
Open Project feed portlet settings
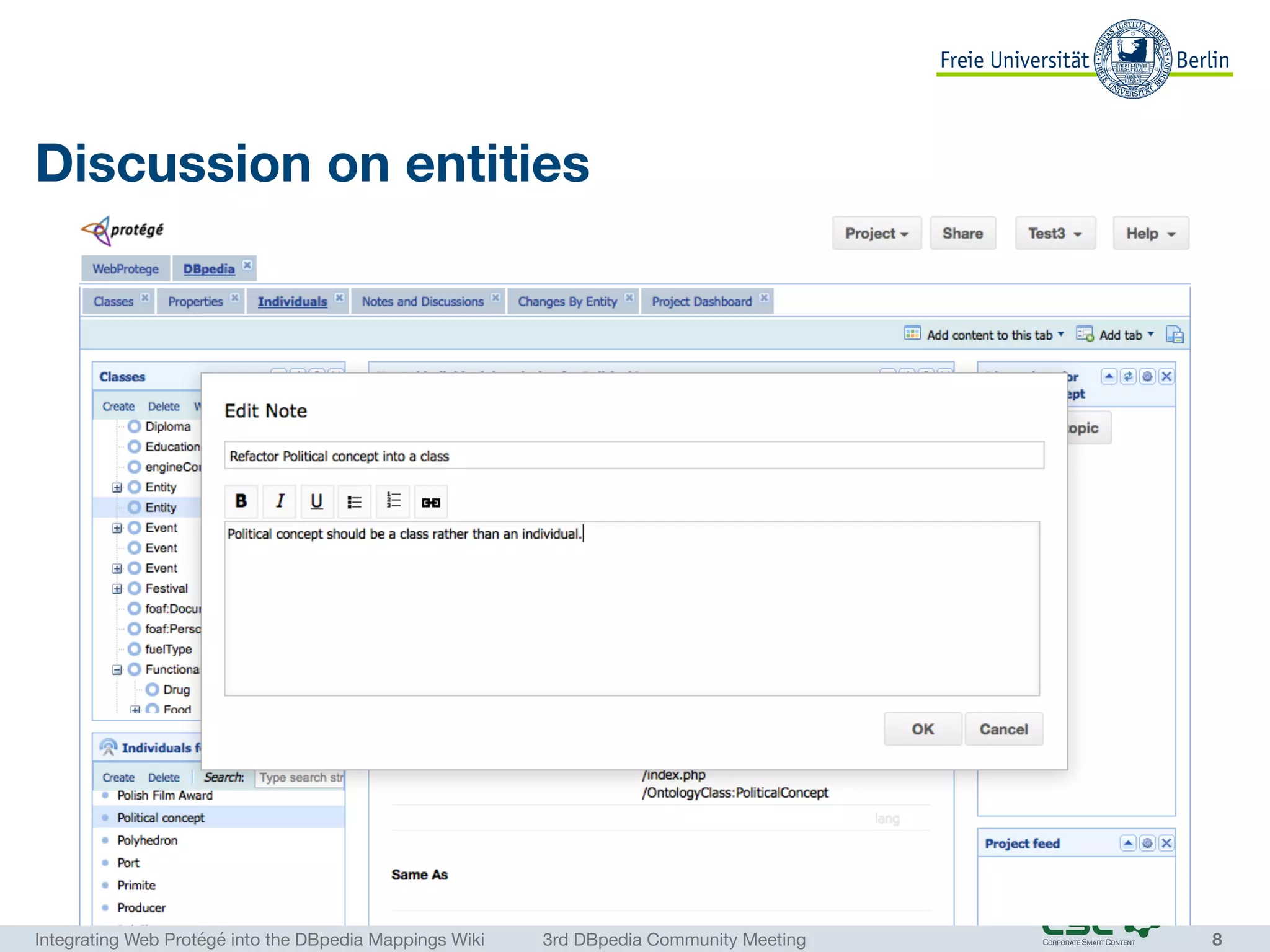[x=1147, y=843]
